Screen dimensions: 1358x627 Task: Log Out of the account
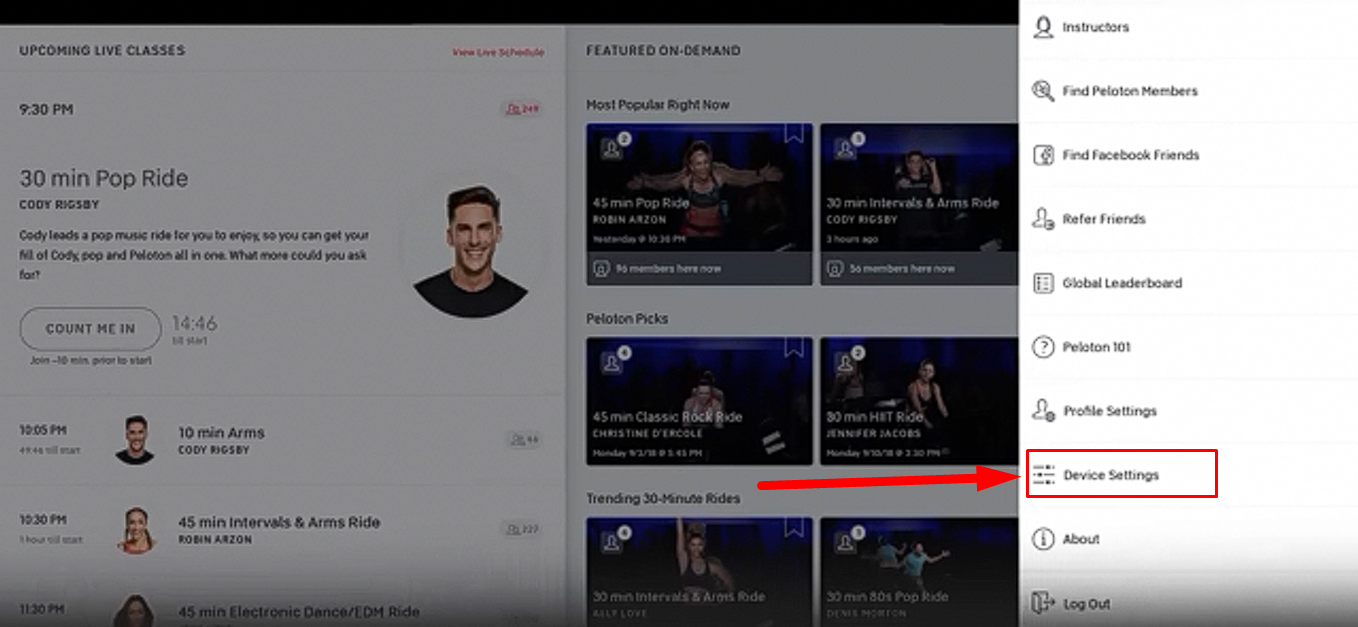(1188, 603)
